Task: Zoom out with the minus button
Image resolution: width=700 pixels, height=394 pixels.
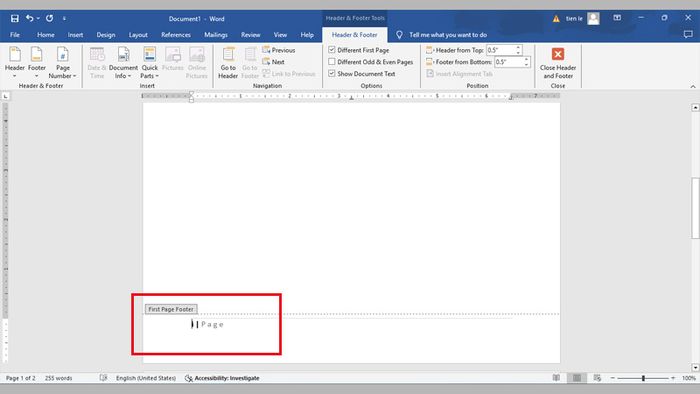Action: coord(612,378)
